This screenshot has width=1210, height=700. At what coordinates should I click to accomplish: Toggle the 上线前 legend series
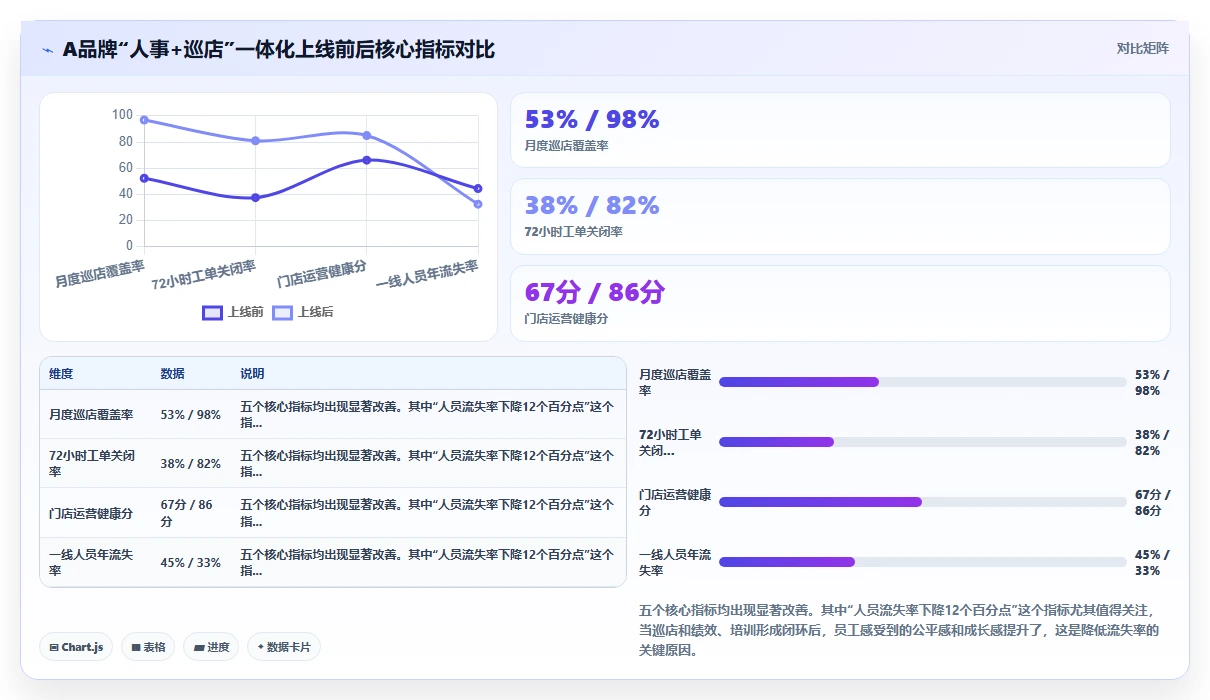pyautogui.click(x=233, y=312)
